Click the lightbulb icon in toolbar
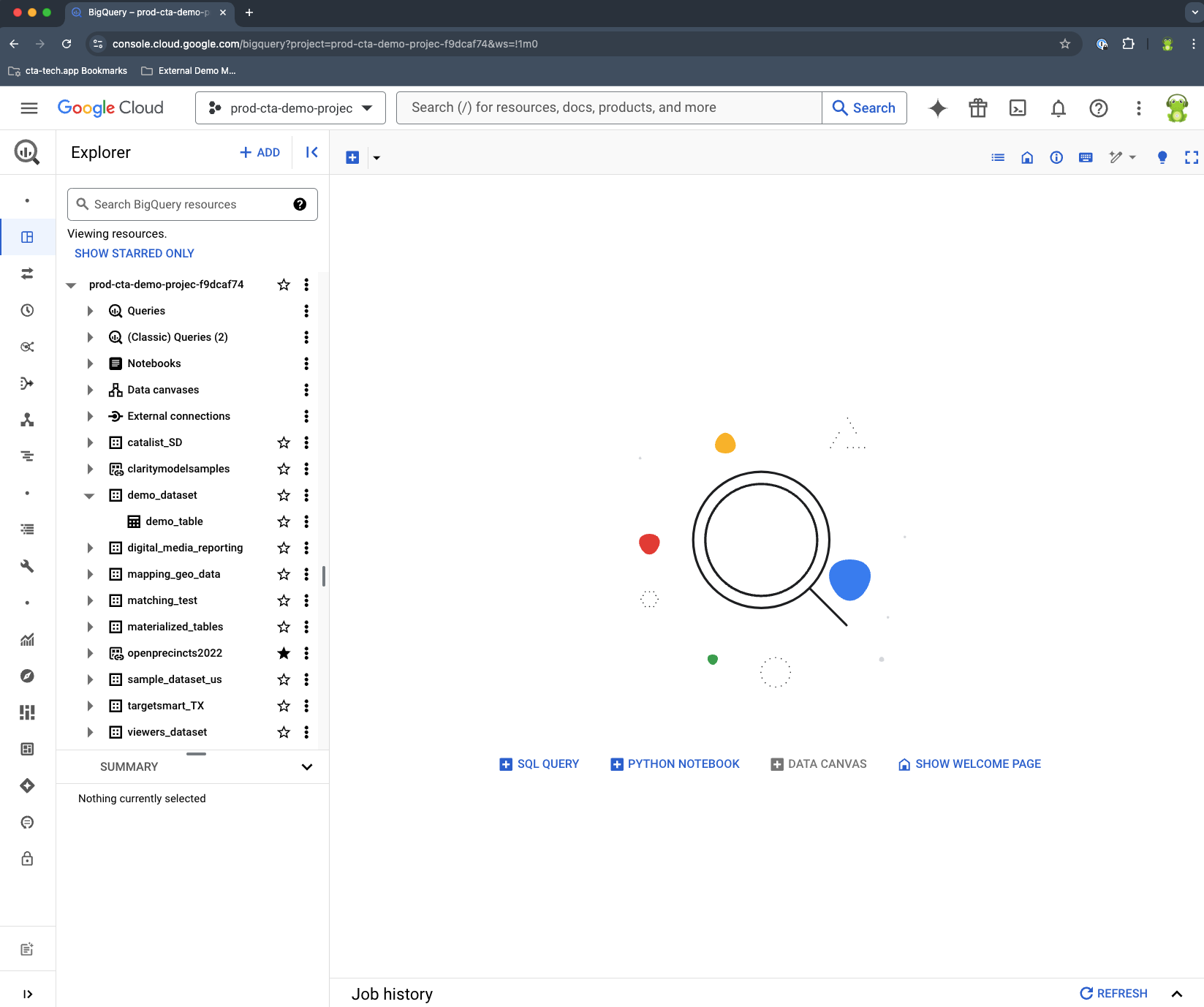The width and height of the screenshot is (1204, 1007). click(1162, 157)
